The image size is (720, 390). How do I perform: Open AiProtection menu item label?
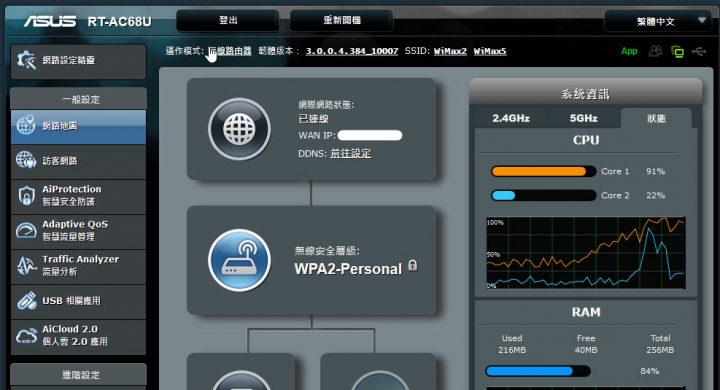coord(72,195)
